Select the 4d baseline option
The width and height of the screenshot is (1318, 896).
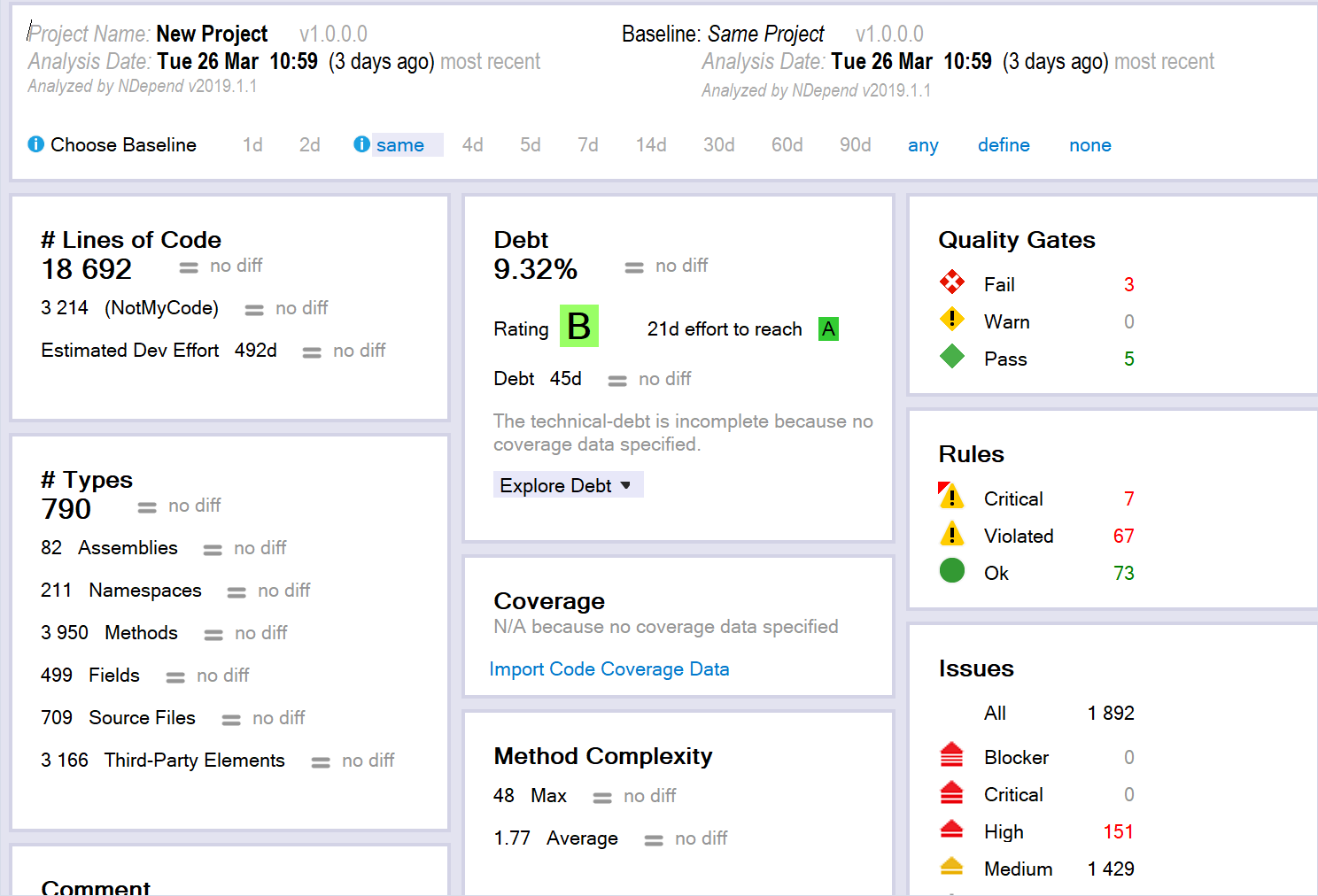coord(472,145)
